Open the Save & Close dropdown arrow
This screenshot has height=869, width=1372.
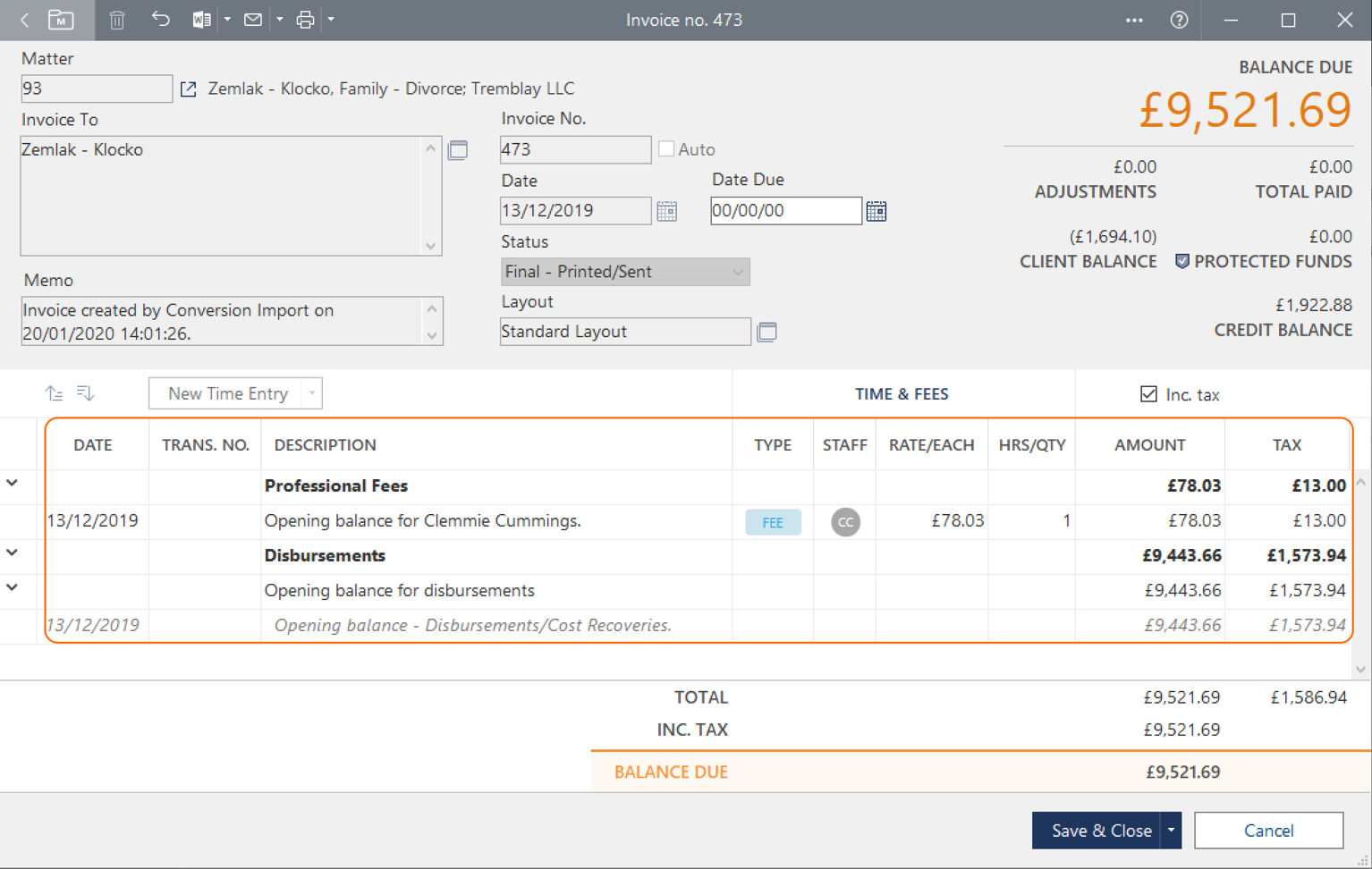click(x=1171, y=831)
